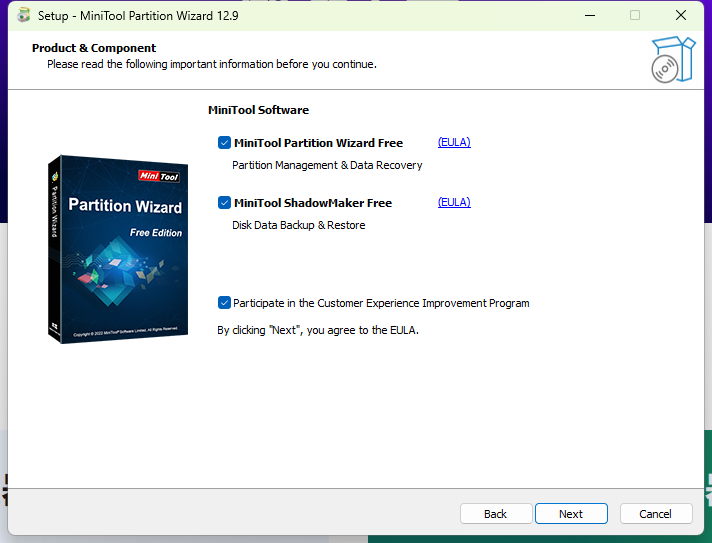Click the Next button

coord(571,513)
